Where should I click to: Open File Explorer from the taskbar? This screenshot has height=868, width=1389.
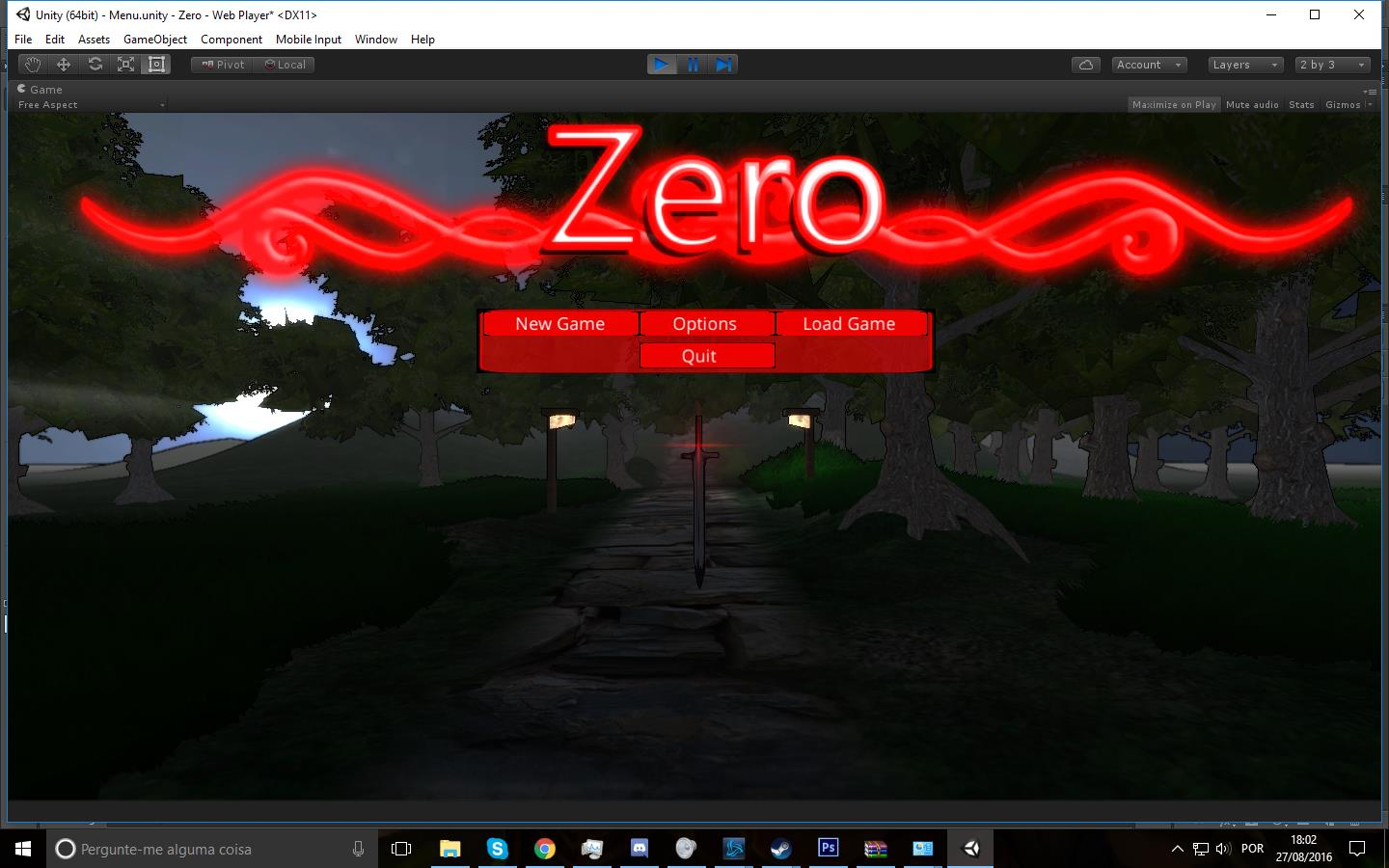pyautogui.click(x=450, y=849)
